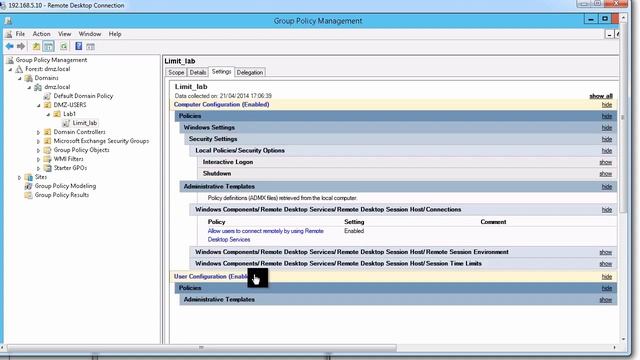Show the Interactive Logon settings
Image resolution: width=640 pixels, height=360 pixels.
coord(606,162)
